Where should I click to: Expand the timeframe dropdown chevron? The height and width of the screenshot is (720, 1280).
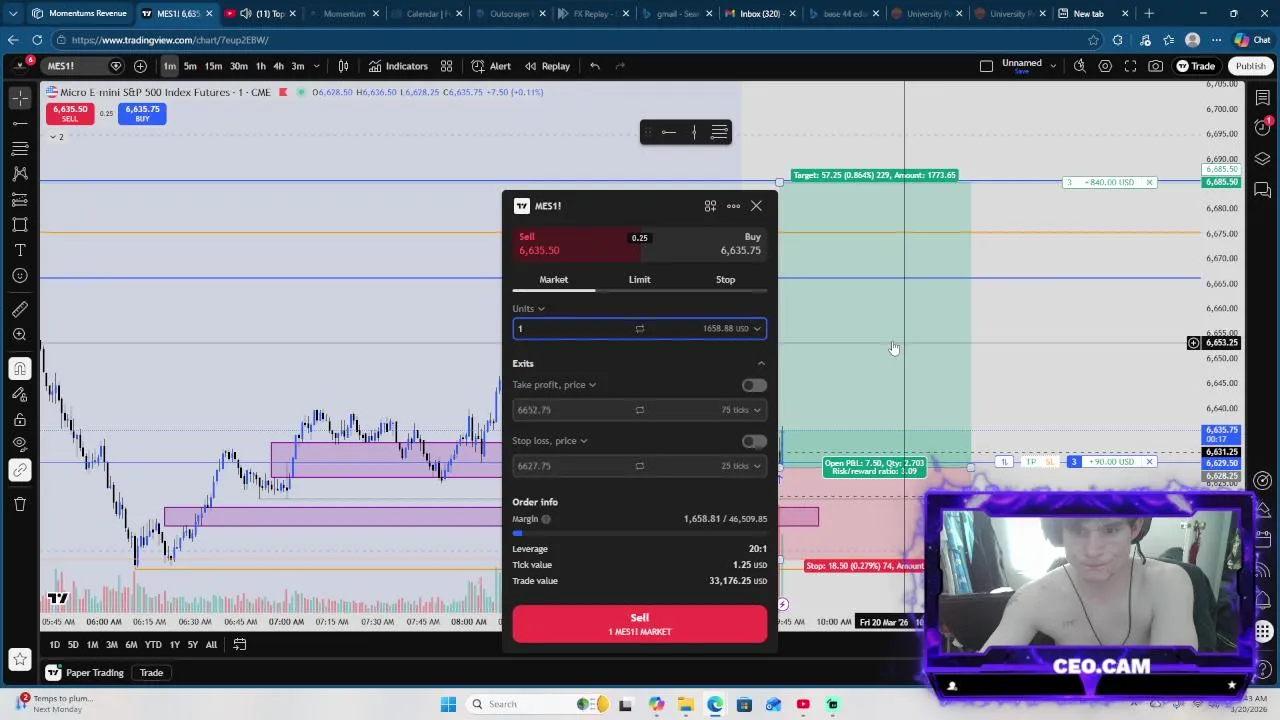coord(316,66)
